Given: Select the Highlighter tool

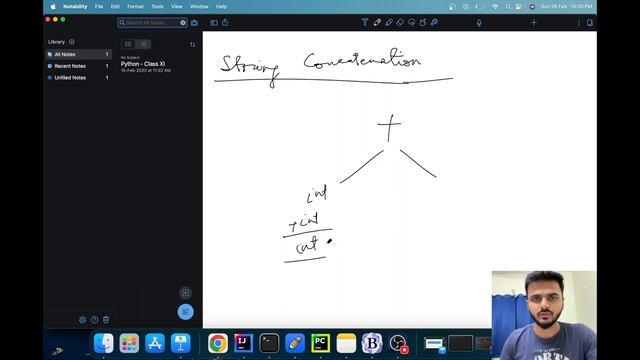Looking at the screenshot, I should (389, 22).
